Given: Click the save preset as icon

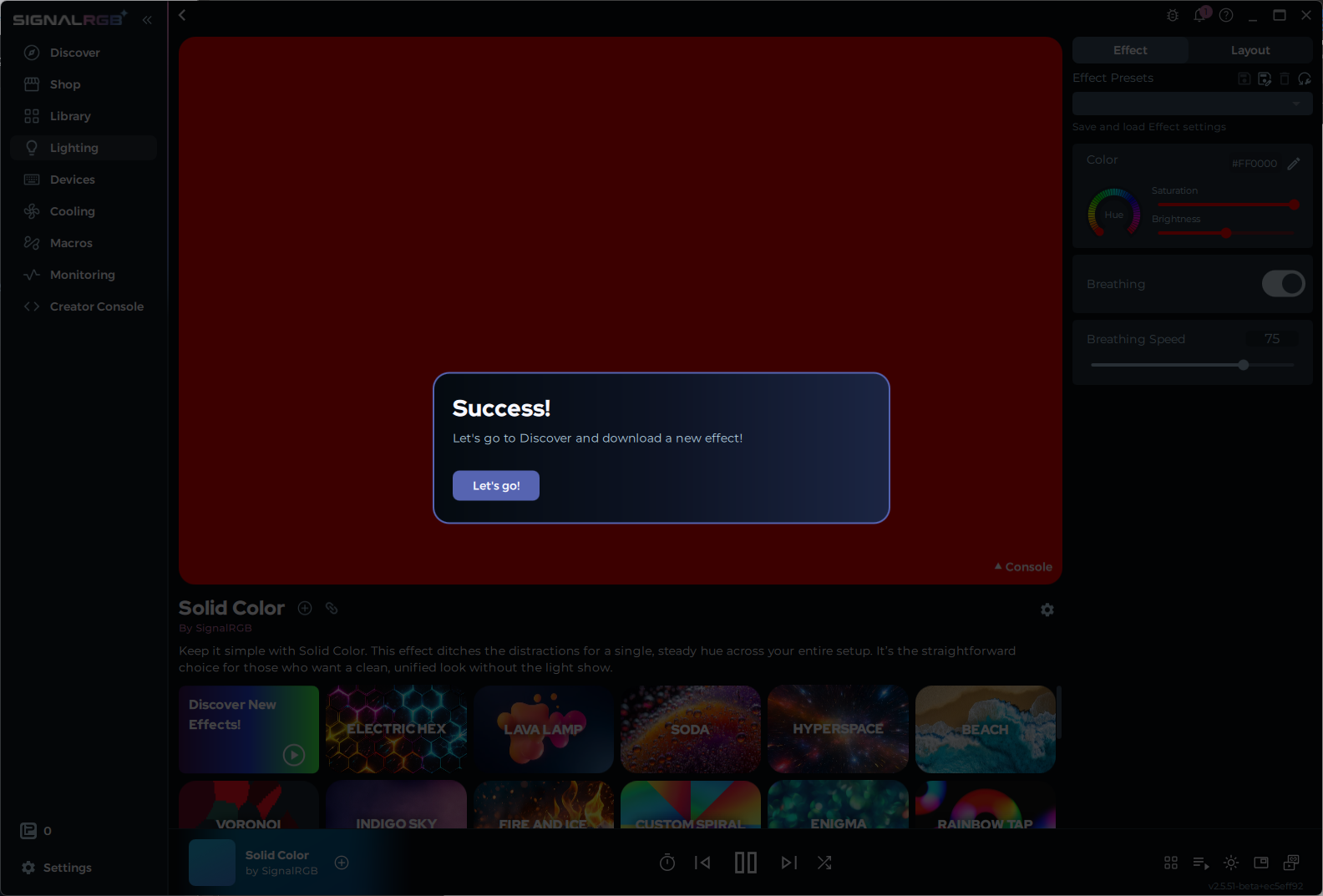Looking at the screenshot, I should click(1265, 78).
